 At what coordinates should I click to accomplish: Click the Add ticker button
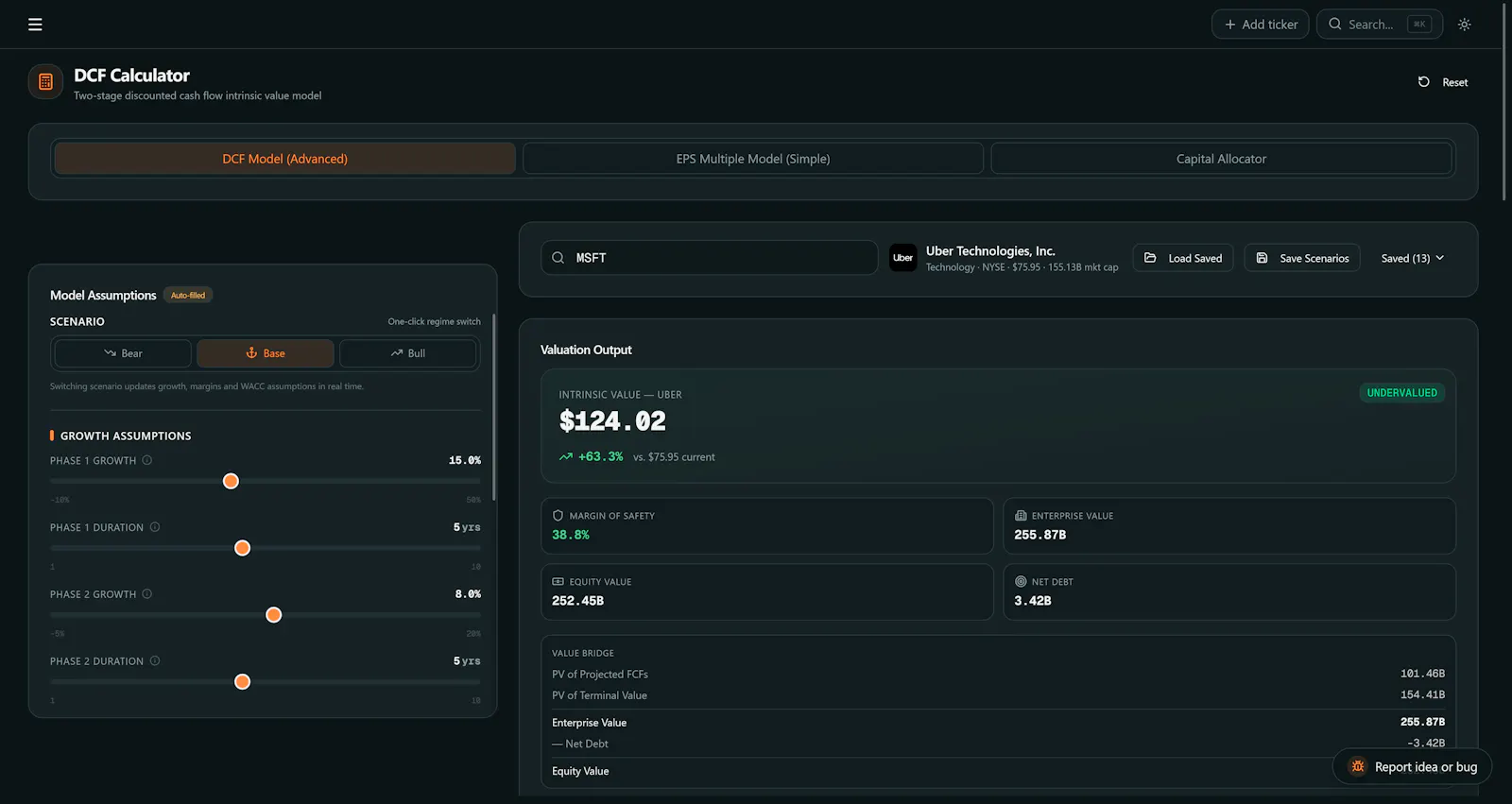coord(1261,25)
